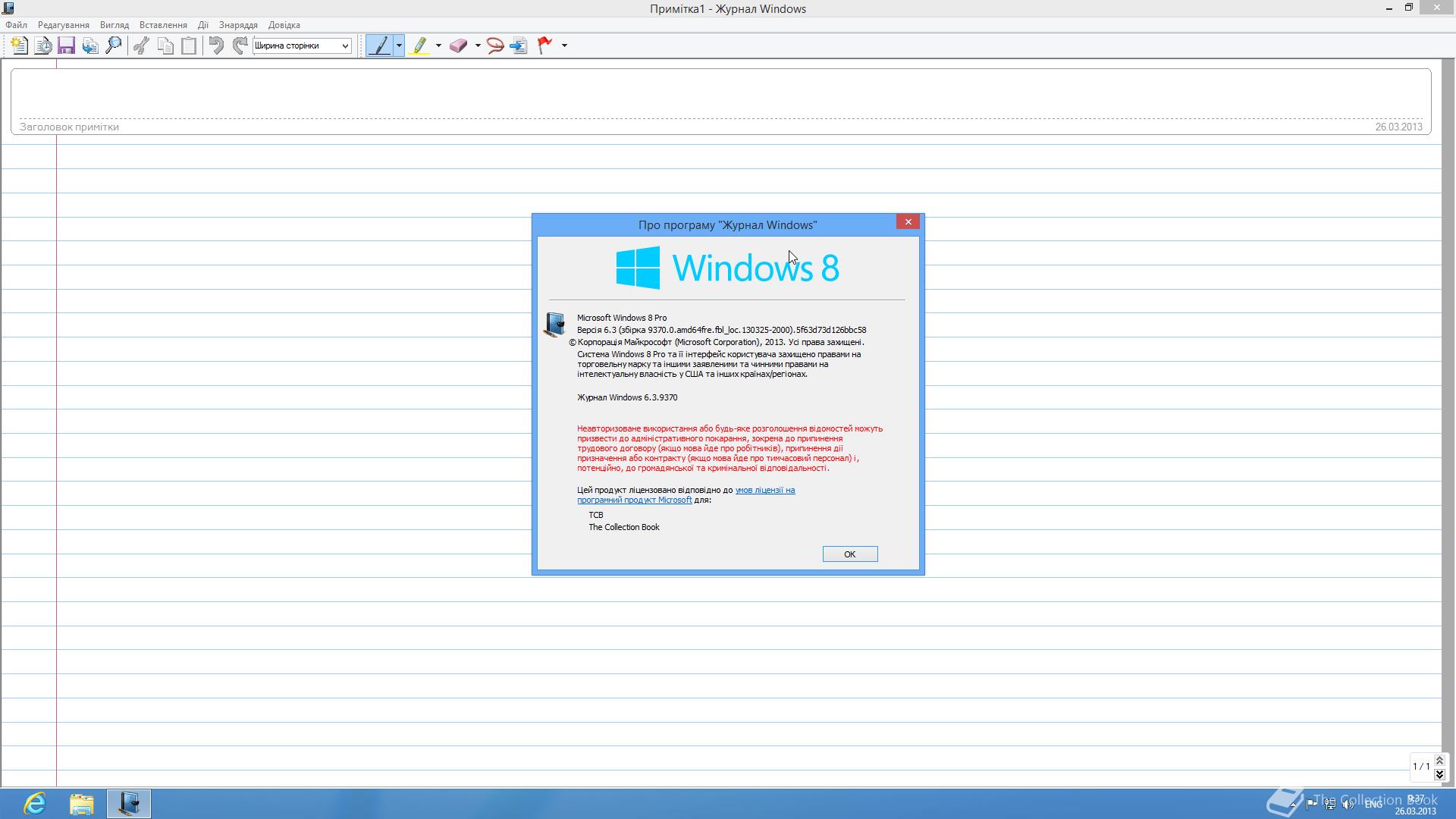Open the Microsoft license terms link
The height and width of the screenshot is (819, 1456).
[686, 495]
